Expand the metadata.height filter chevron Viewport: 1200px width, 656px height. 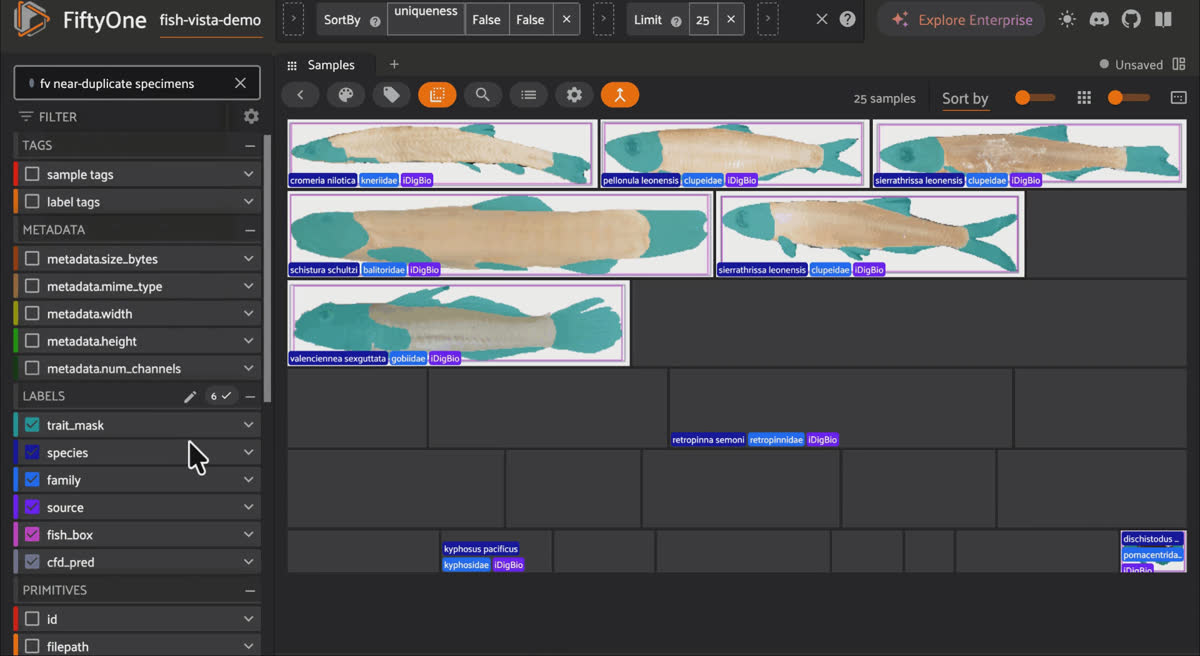[249, 341]
